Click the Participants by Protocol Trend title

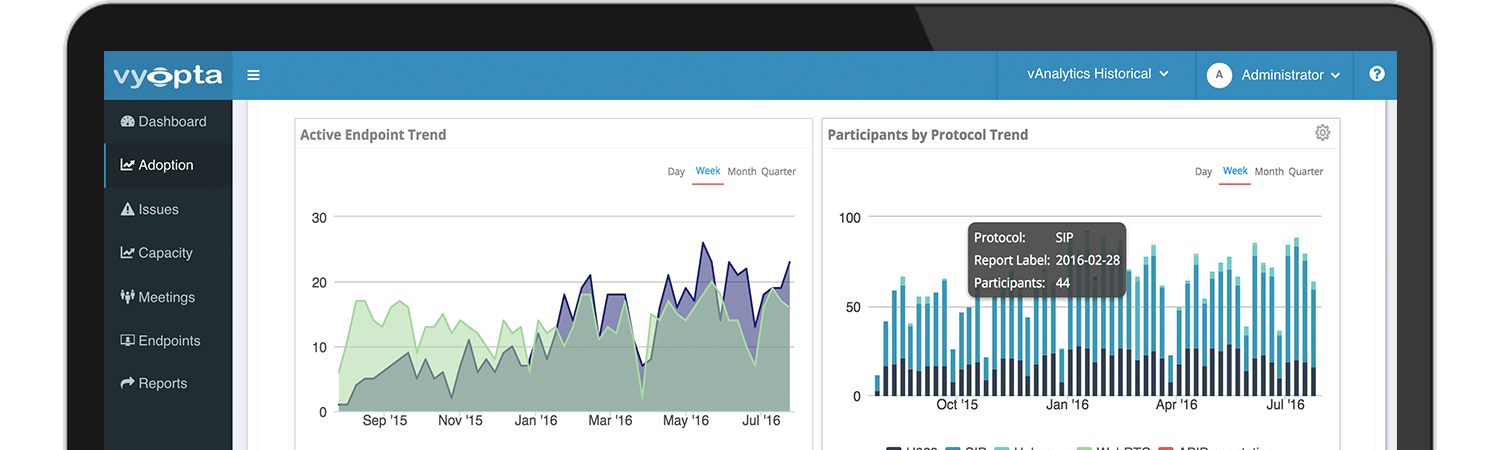tap(928, 135)
